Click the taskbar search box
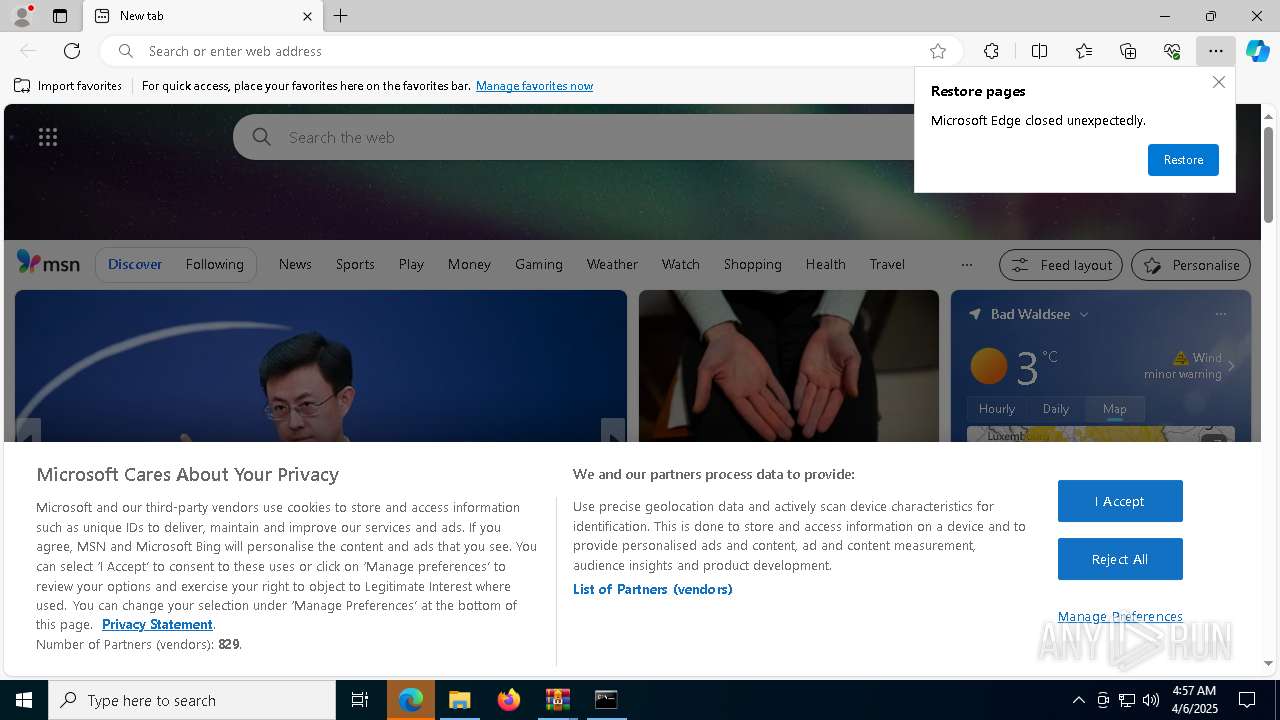This screenshot has width=1280, height=720. pyautogui.click(x=192, y=700)
